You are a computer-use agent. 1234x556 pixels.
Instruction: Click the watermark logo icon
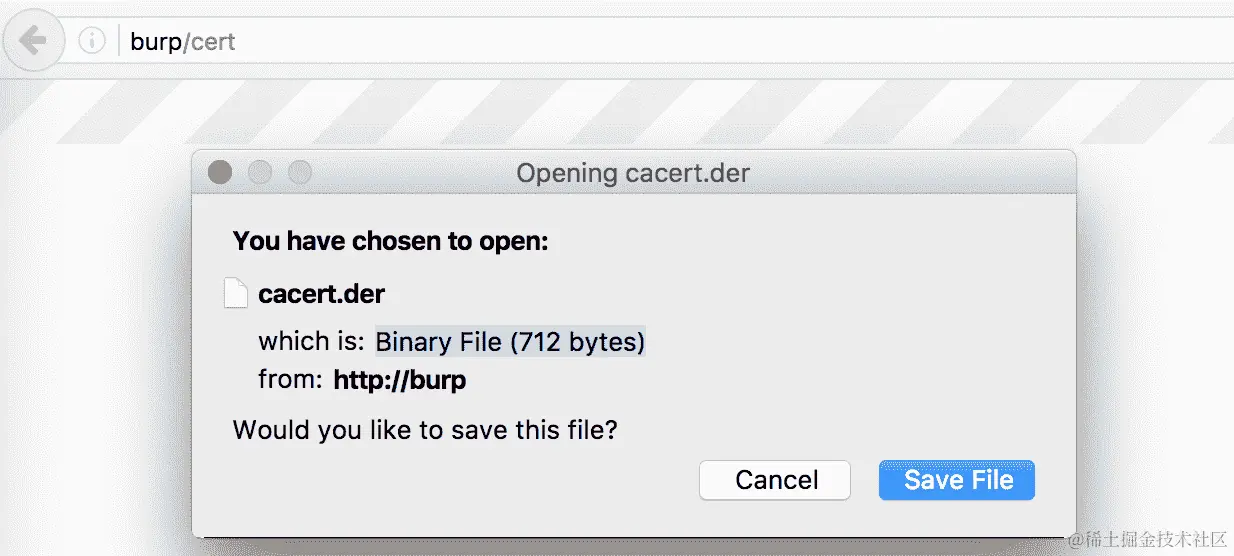1075,540
